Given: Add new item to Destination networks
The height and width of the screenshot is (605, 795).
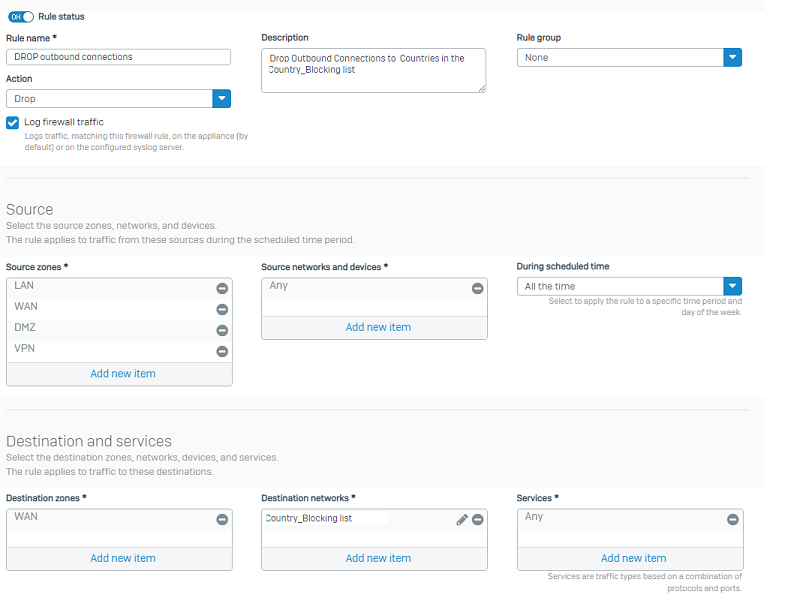Looking at the screenshot, I should pos(378,558).
